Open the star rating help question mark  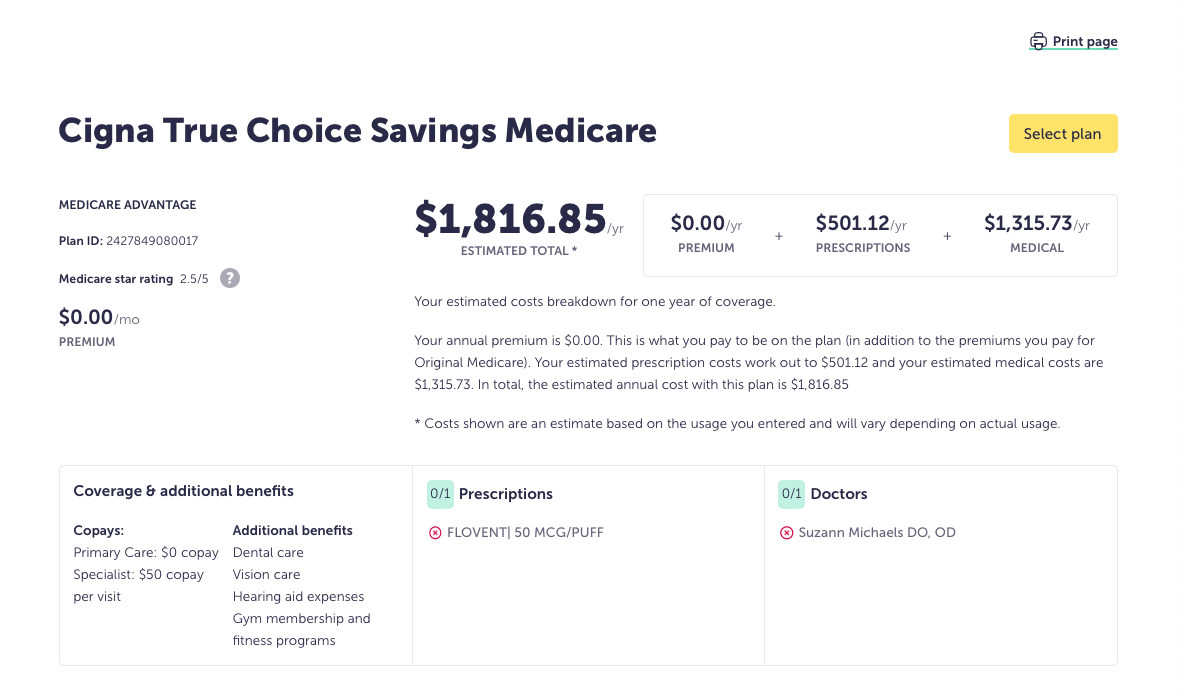[x=230, y=279]
